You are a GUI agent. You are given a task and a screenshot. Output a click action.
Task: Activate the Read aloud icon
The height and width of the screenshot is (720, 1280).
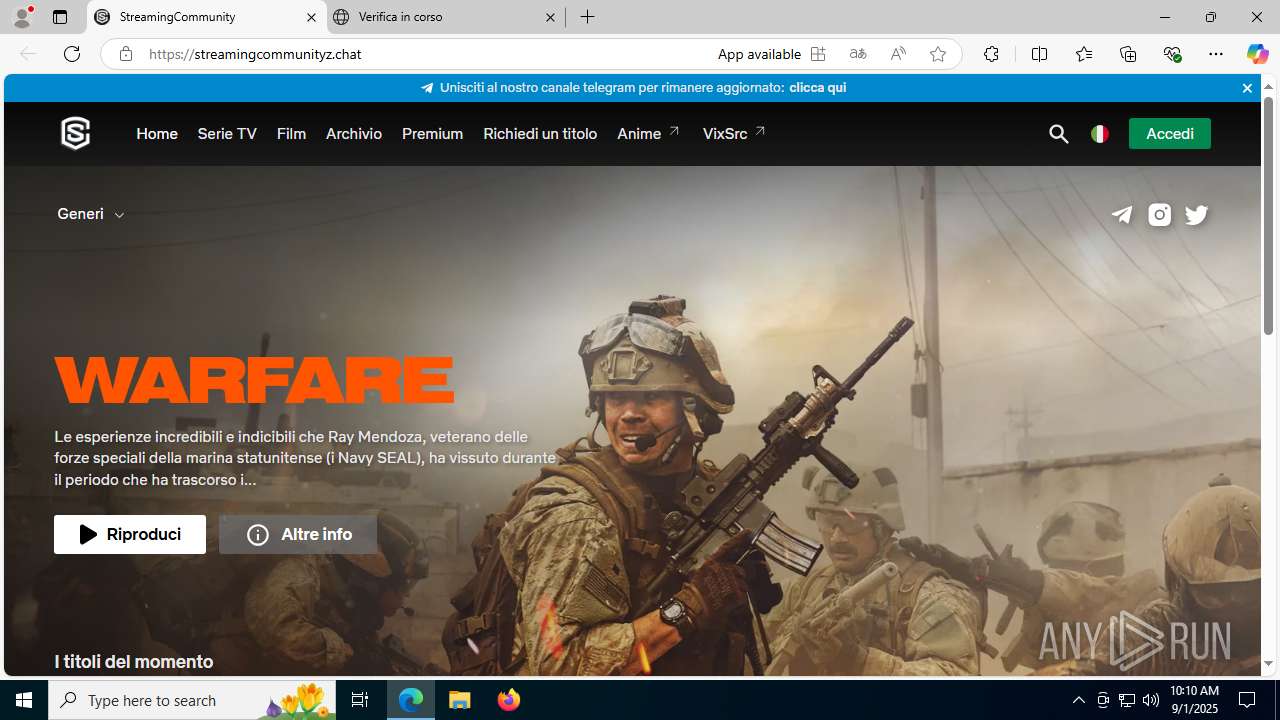pos(898,54)
